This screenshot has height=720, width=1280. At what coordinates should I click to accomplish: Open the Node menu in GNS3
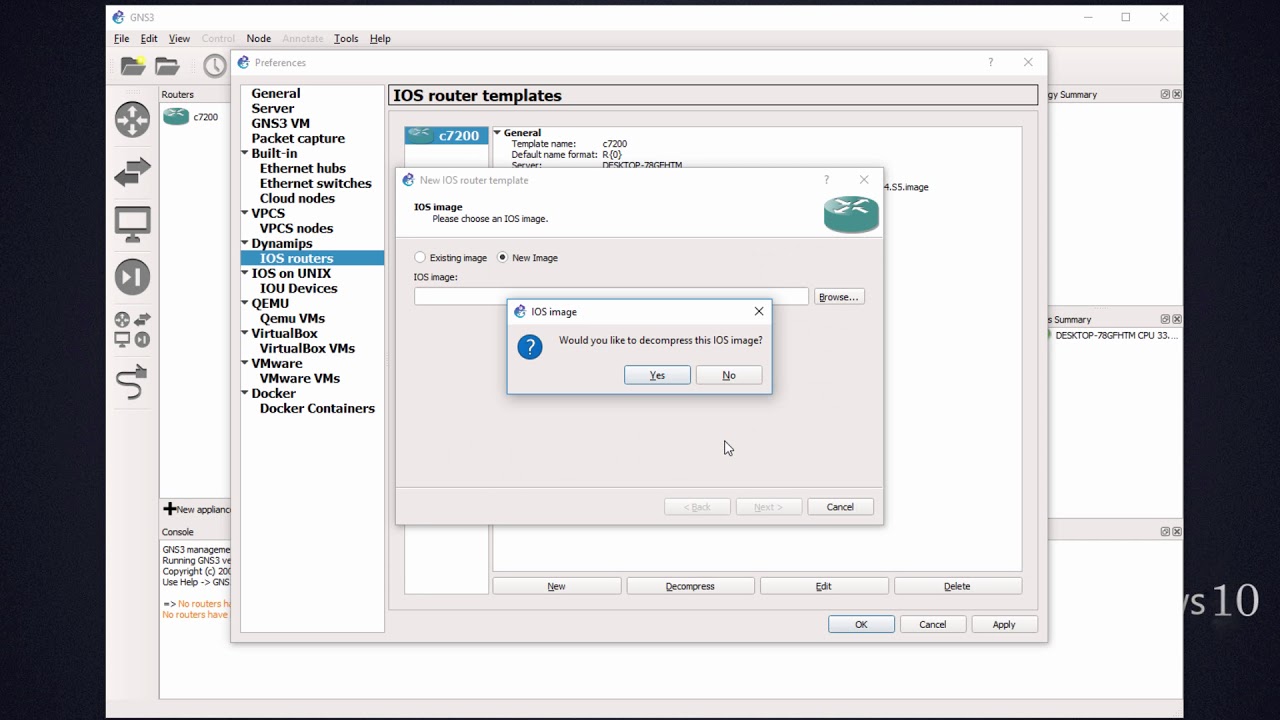click(x=259, y=38)
